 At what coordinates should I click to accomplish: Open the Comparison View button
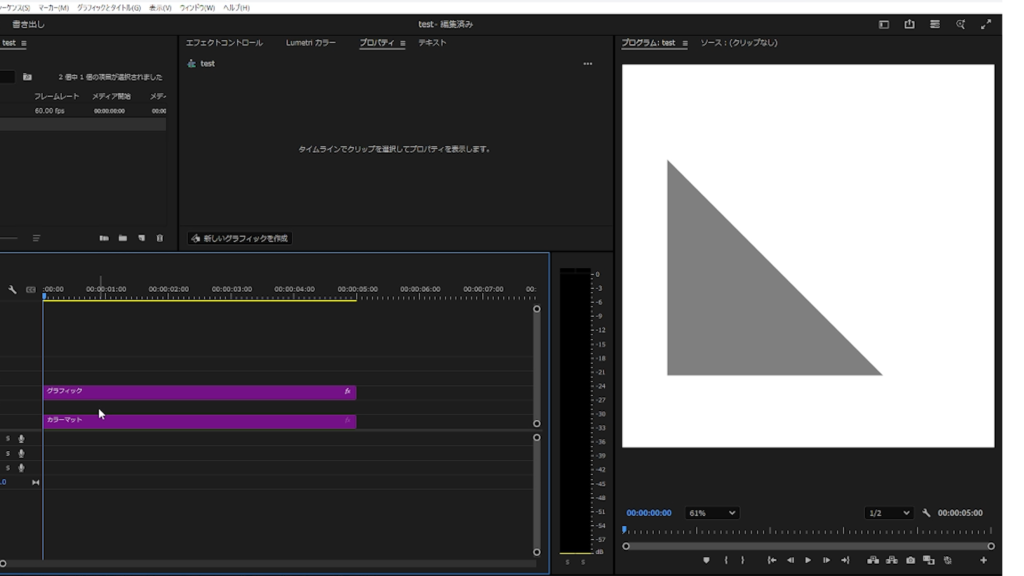point(929,560)
